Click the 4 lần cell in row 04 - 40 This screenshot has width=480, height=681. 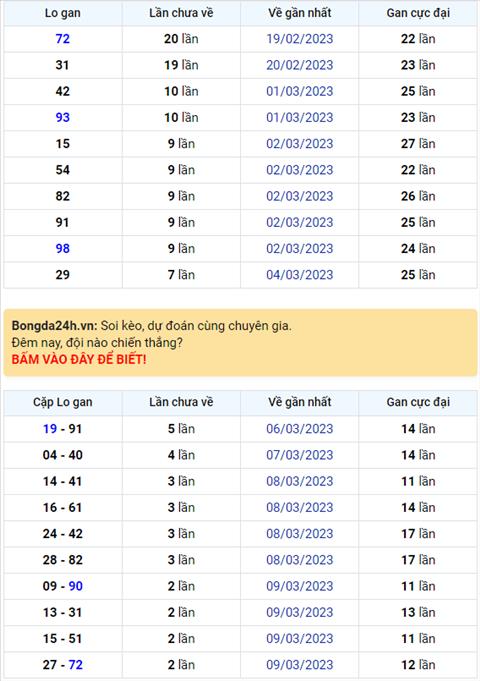pos(181,455)
